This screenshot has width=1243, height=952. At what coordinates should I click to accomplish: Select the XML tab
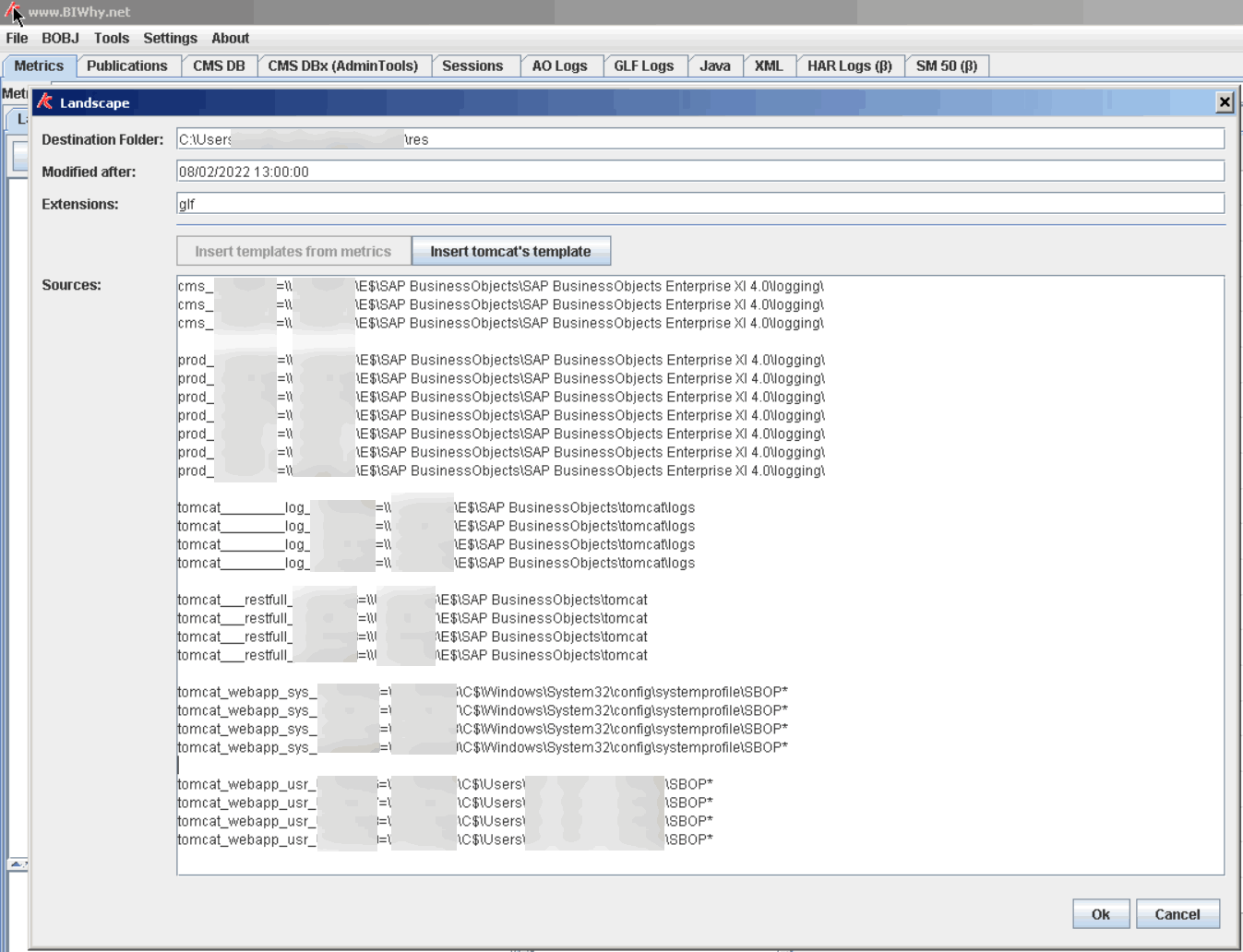(x=769, y=66)
